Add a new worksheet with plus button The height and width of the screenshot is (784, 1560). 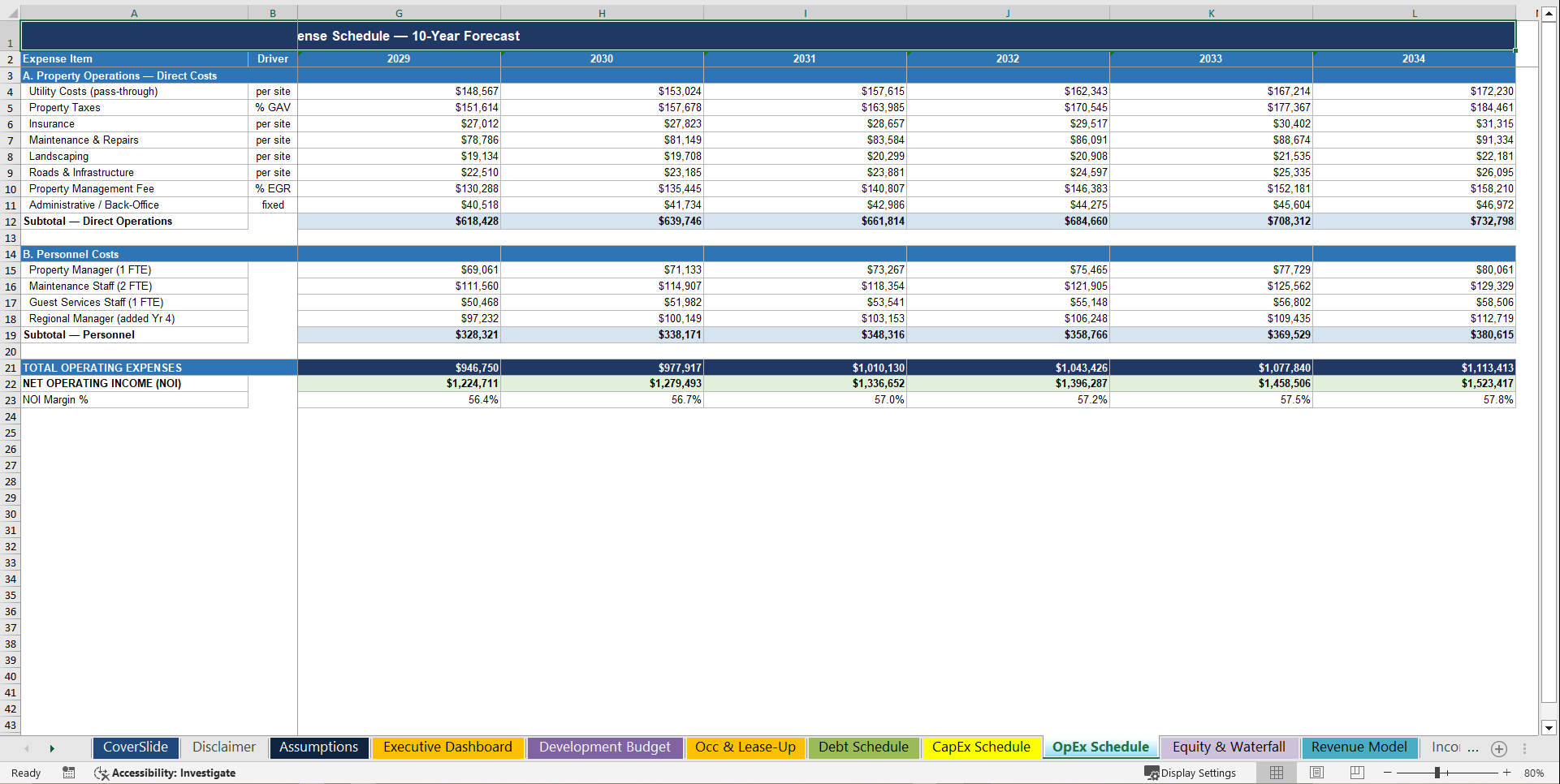click(x=1499, y=748)
